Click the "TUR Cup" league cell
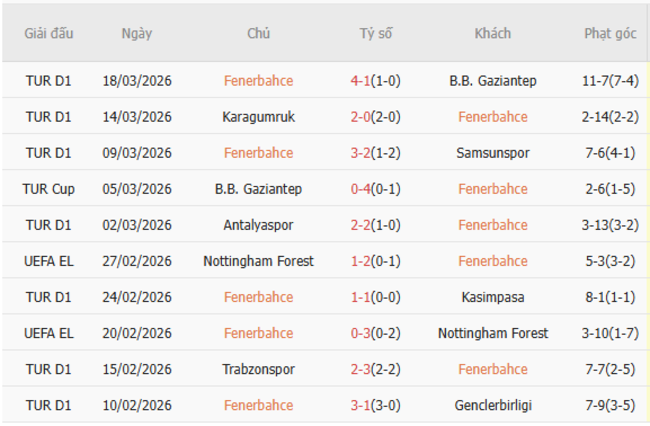 (49, 189)
